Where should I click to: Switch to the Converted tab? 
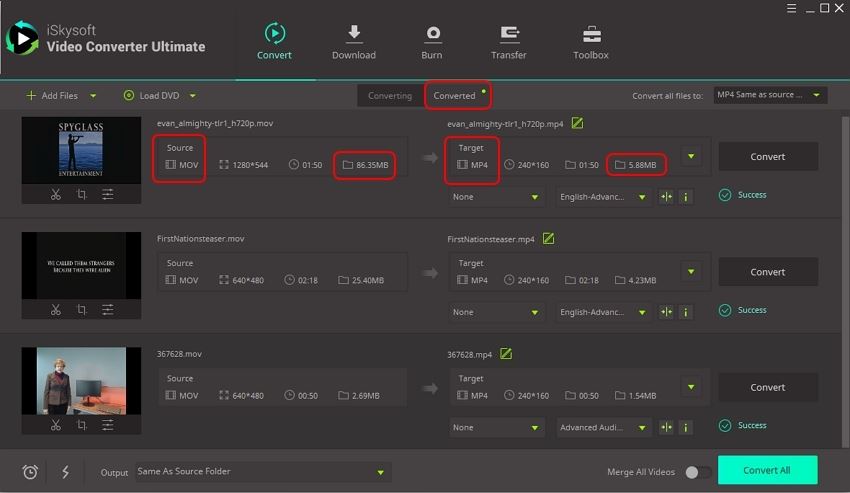[455, 96]
